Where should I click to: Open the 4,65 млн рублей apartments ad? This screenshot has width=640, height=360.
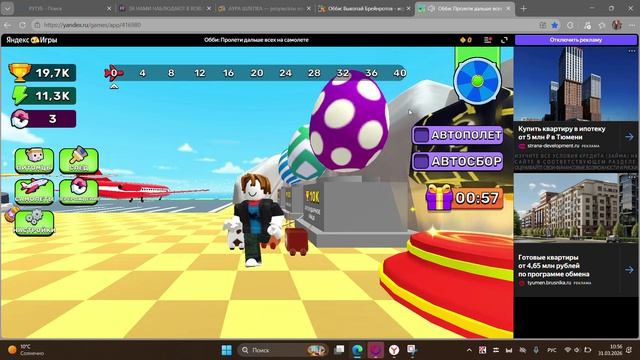tap(553, 266)
